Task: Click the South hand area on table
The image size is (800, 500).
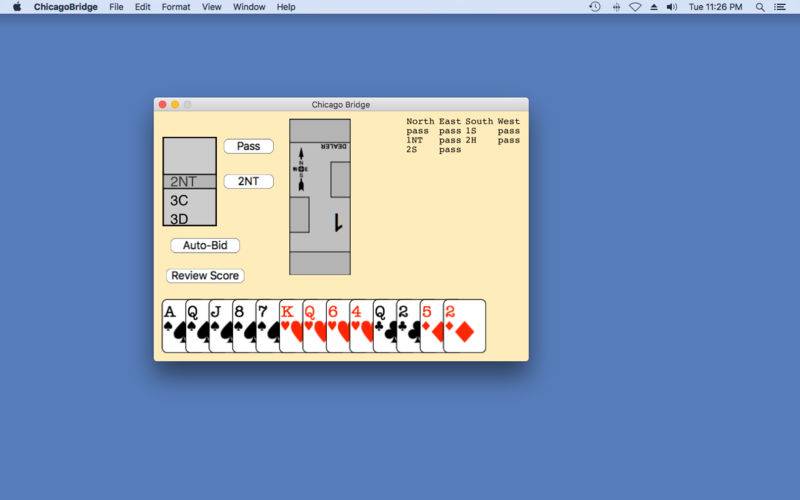Action: (x=320, y=263)
